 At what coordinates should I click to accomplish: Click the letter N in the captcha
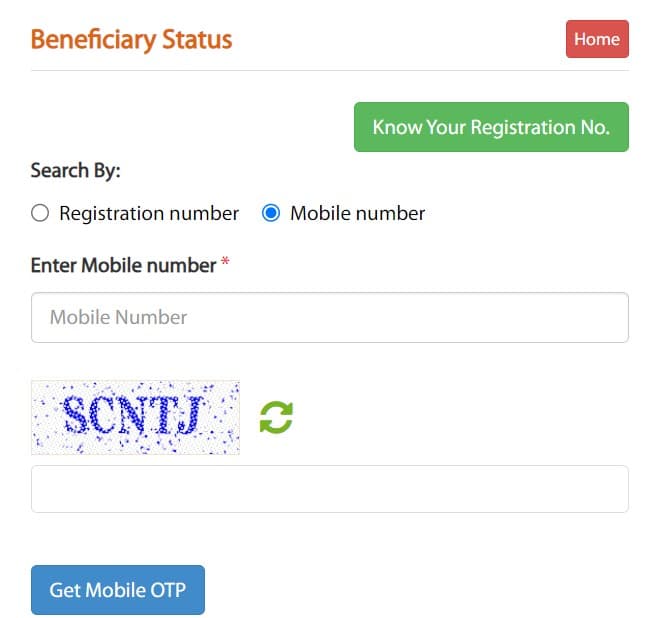(x=134, y=415)
